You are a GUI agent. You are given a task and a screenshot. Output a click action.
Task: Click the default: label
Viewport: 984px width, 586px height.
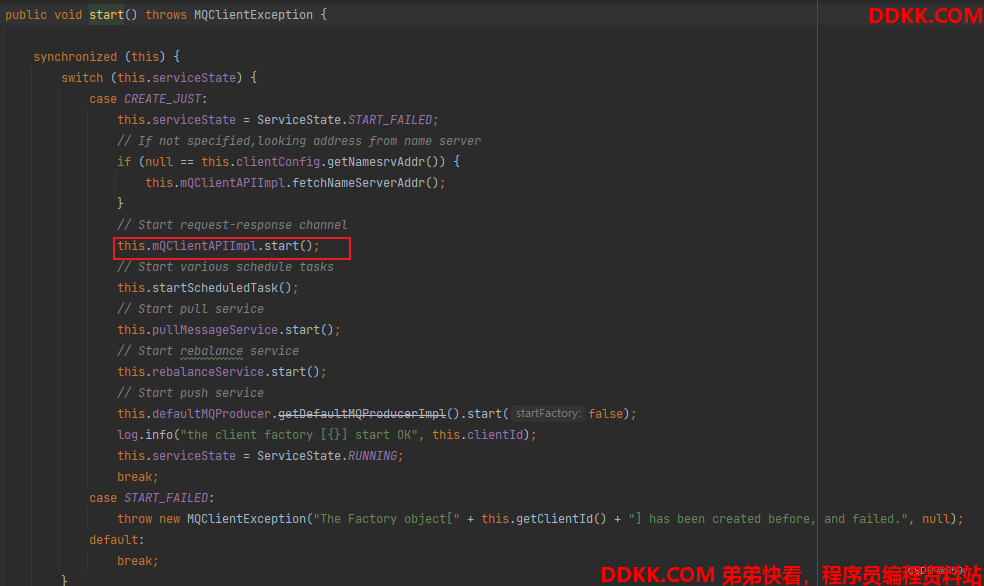(117, 540)
